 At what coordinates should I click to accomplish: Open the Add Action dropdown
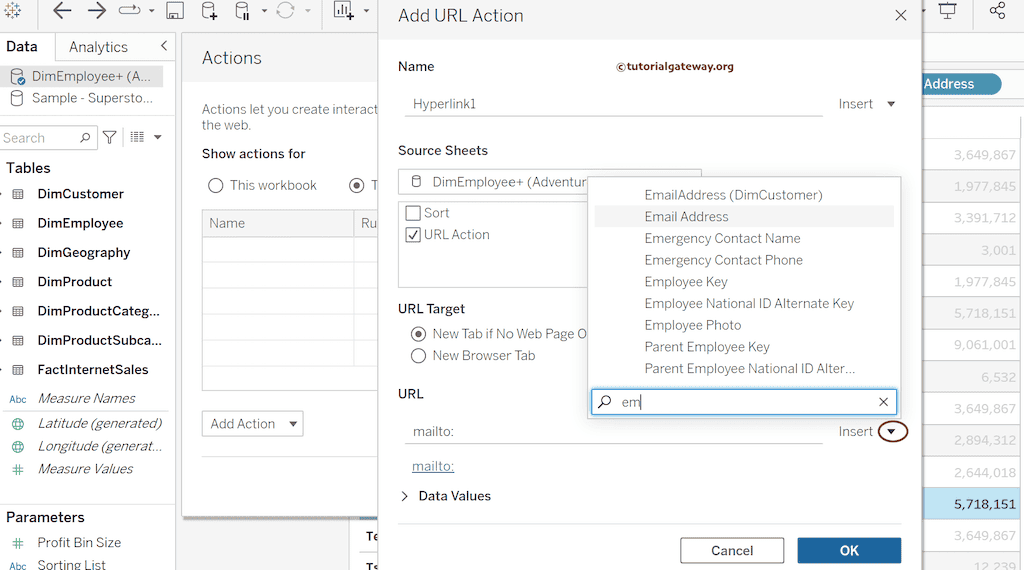coord(252,424)
